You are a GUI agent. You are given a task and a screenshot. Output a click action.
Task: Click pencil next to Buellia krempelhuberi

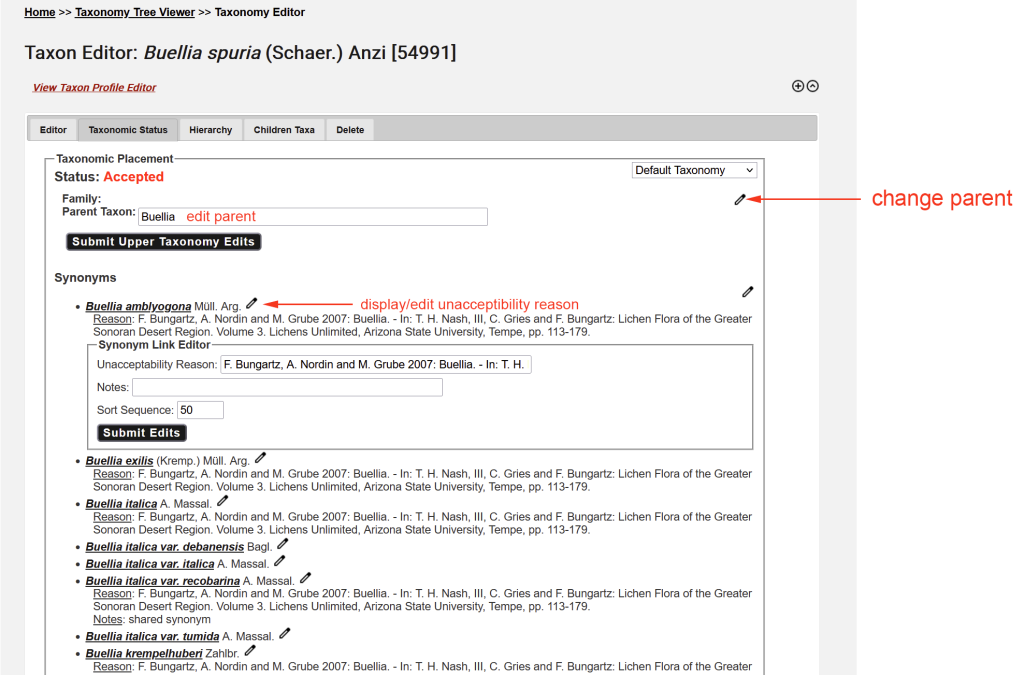(250, 650)
